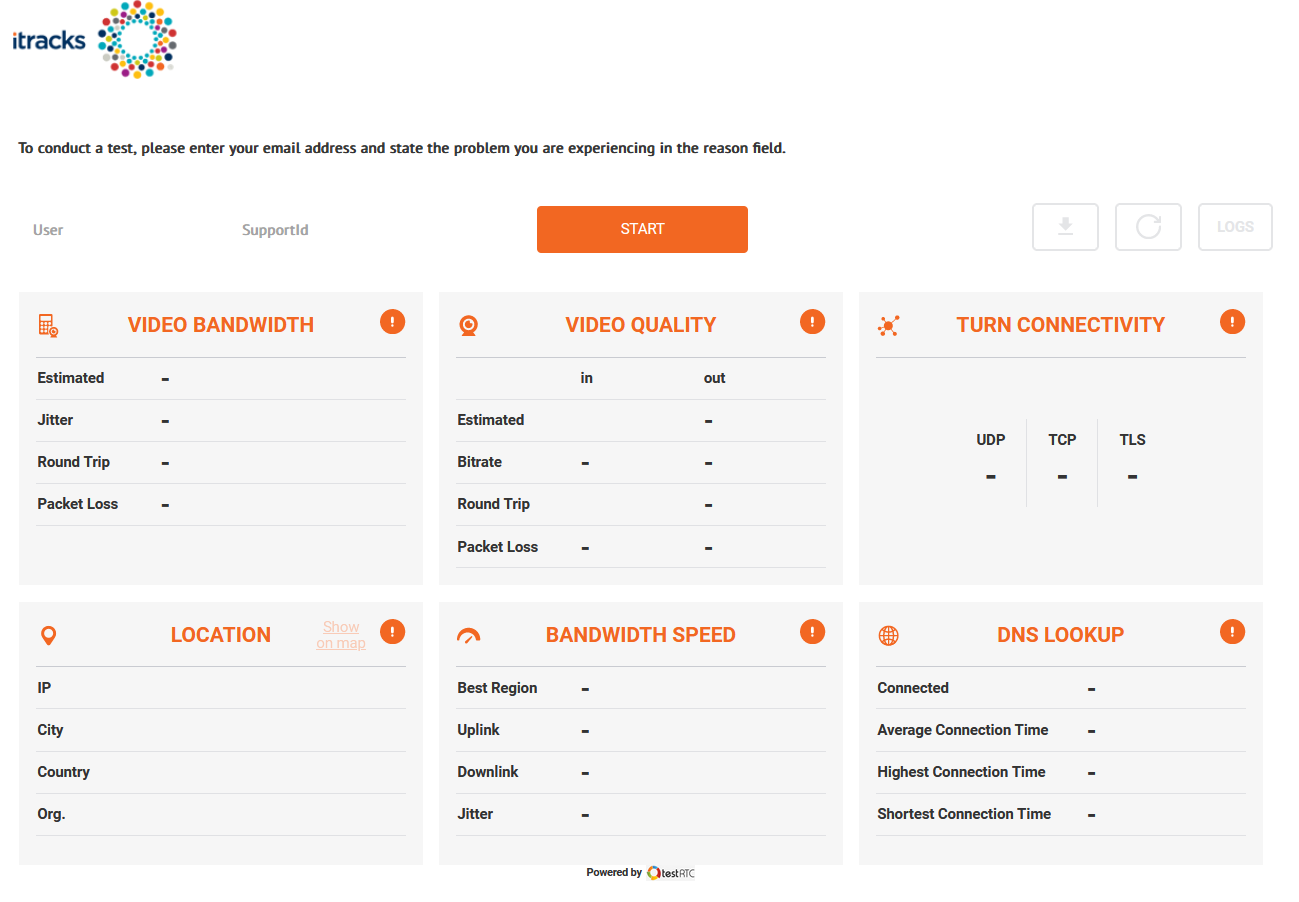Click Estimated row in Video Quality
This screenshot has height=902, width=1299.
[641, 421]
